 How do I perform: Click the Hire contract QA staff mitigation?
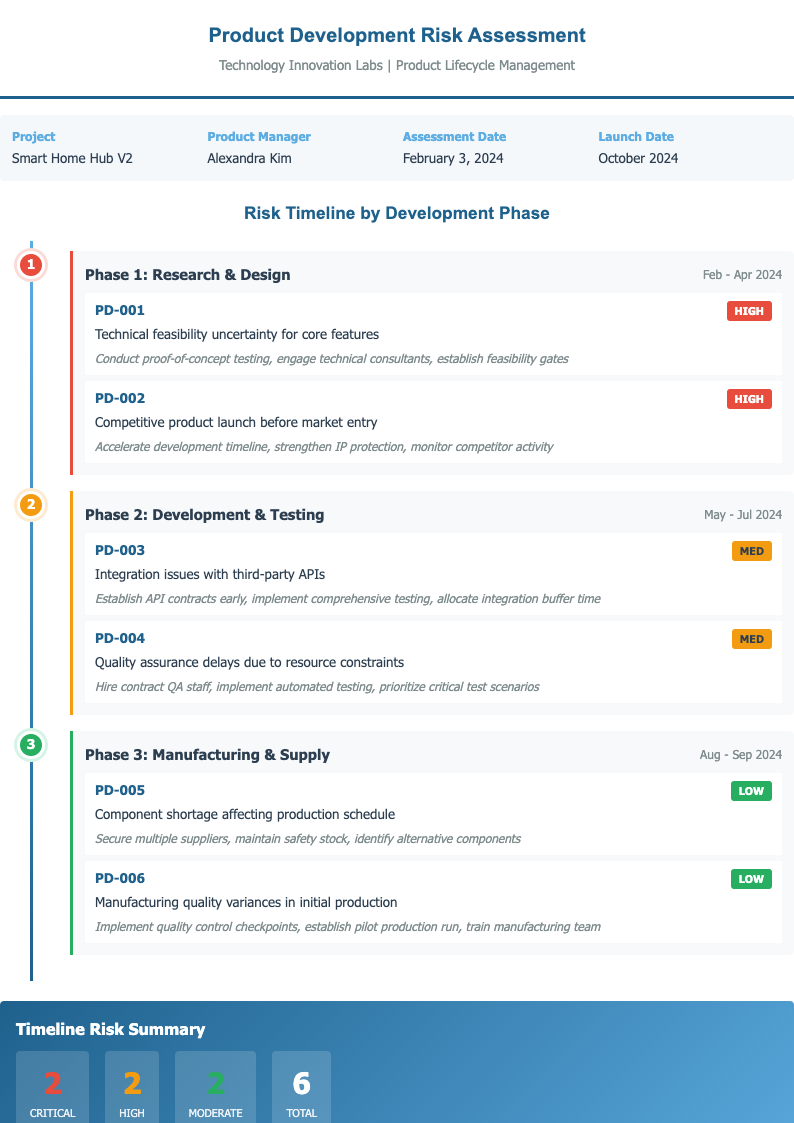point(317,687)
